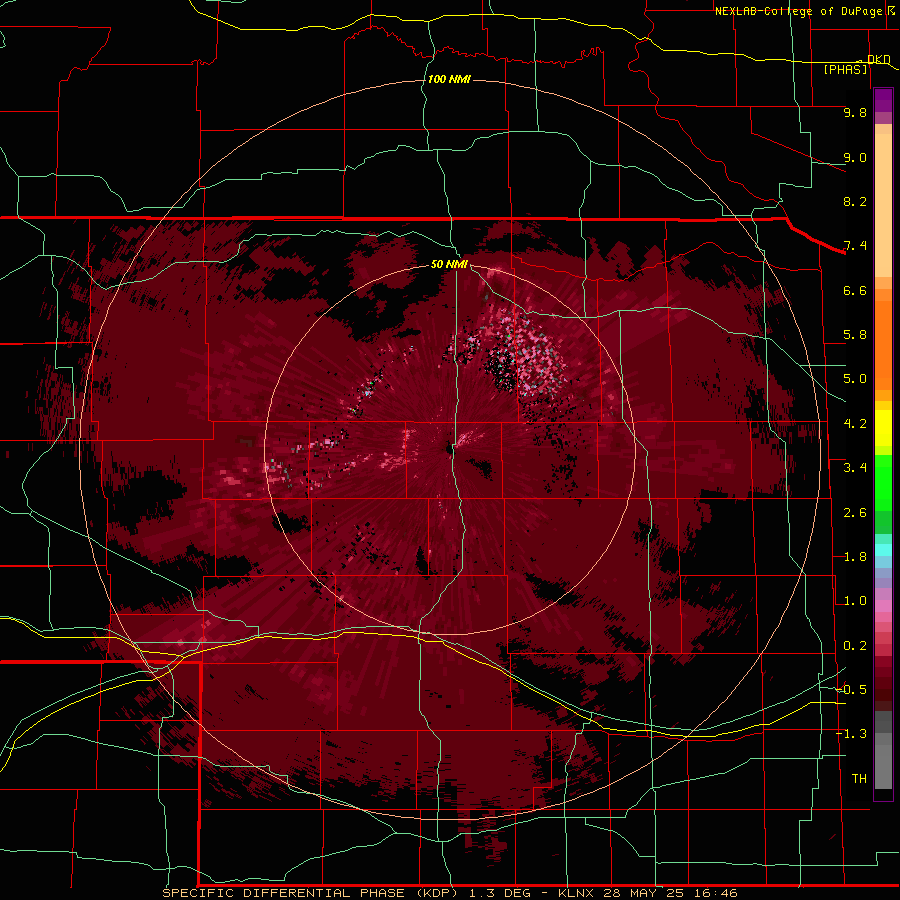Click the cyan segment of the color bar

tap(883, 550)
